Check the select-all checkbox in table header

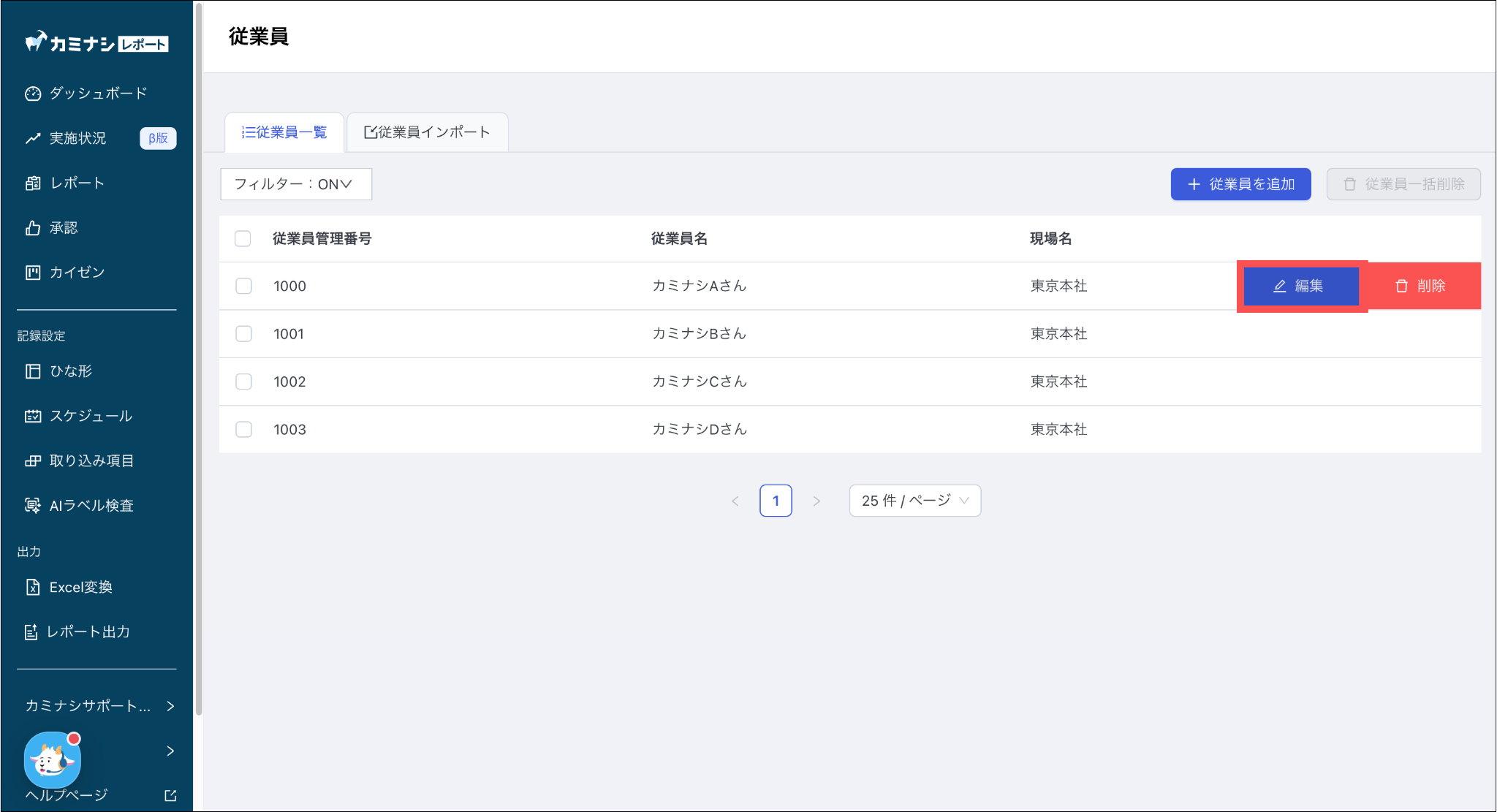pos(243,239)
